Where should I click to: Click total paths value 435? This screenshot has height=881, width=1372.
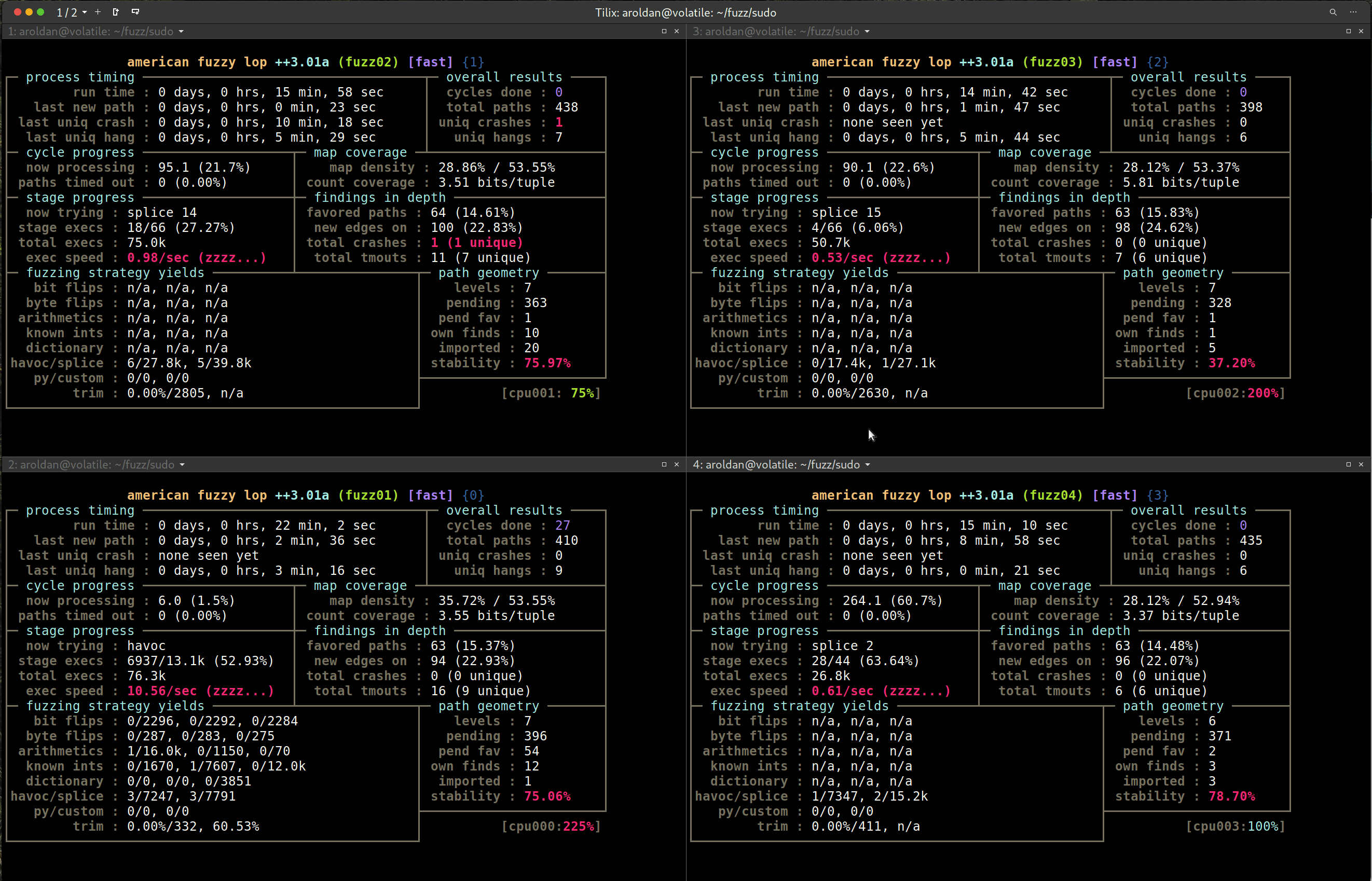coord(1251,540)
